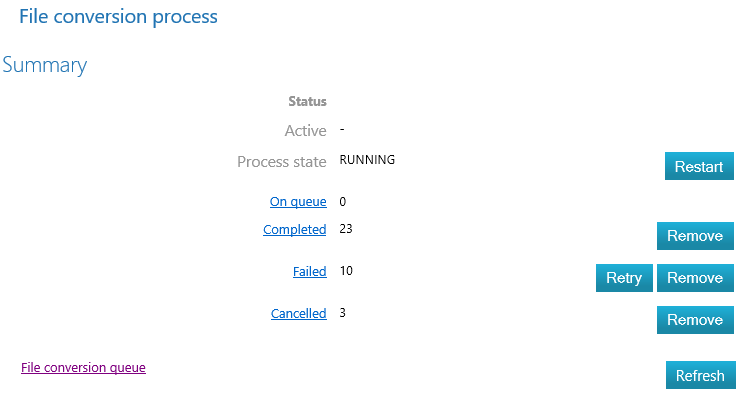Click the Summary heading

(x=45, y=66)
